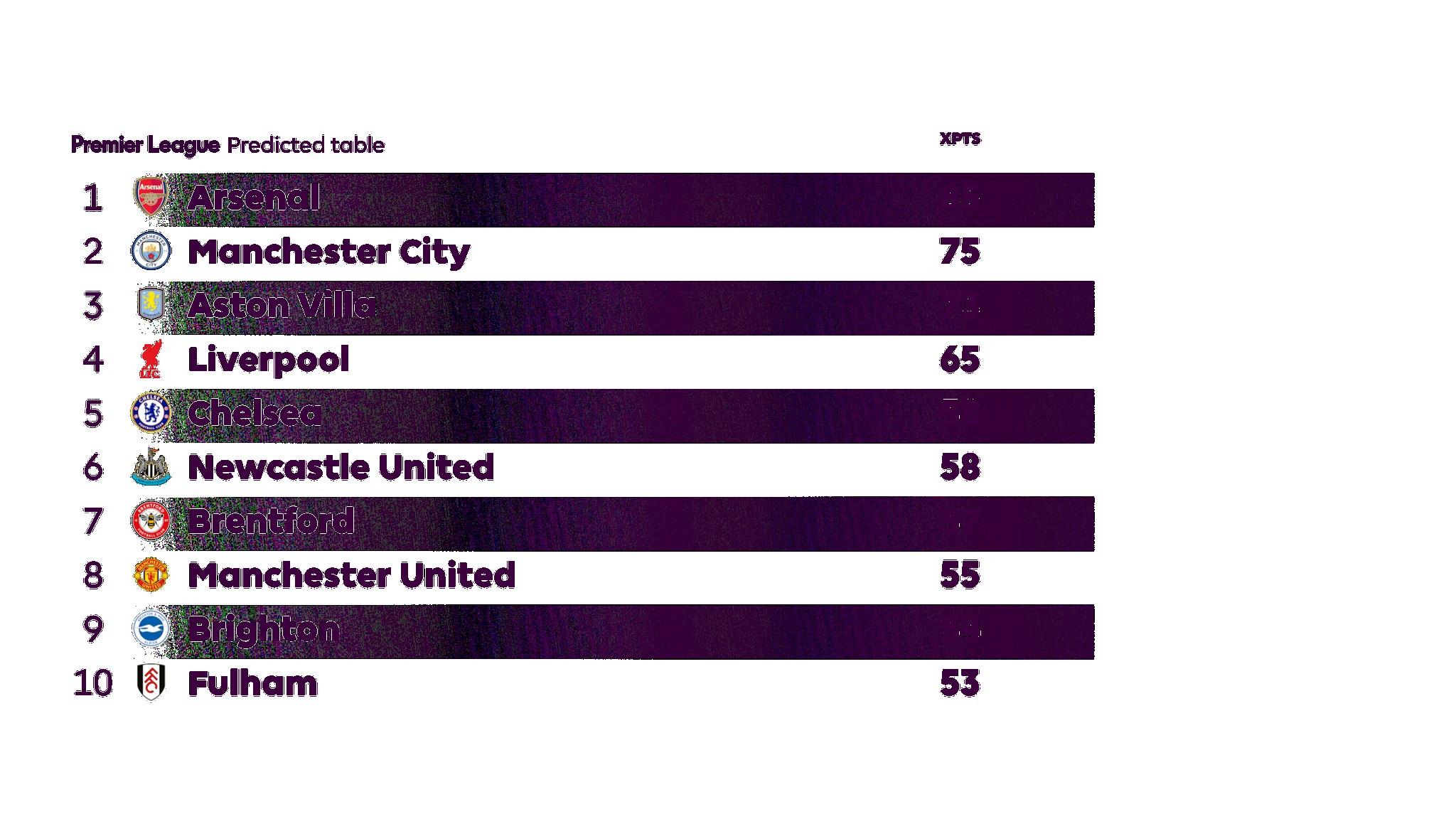Click the Fulham club crest
Image resolution: width=1456 pixels, height=819 pixels.
coord(151,683)
